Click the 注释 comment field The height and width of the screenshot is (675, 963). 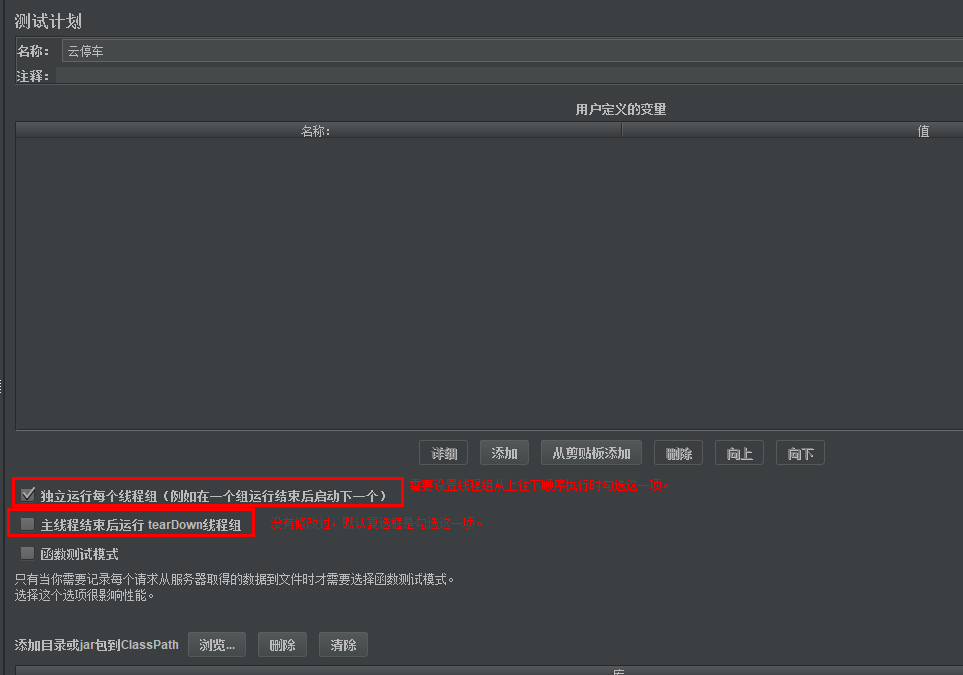(x=509, y=76)
